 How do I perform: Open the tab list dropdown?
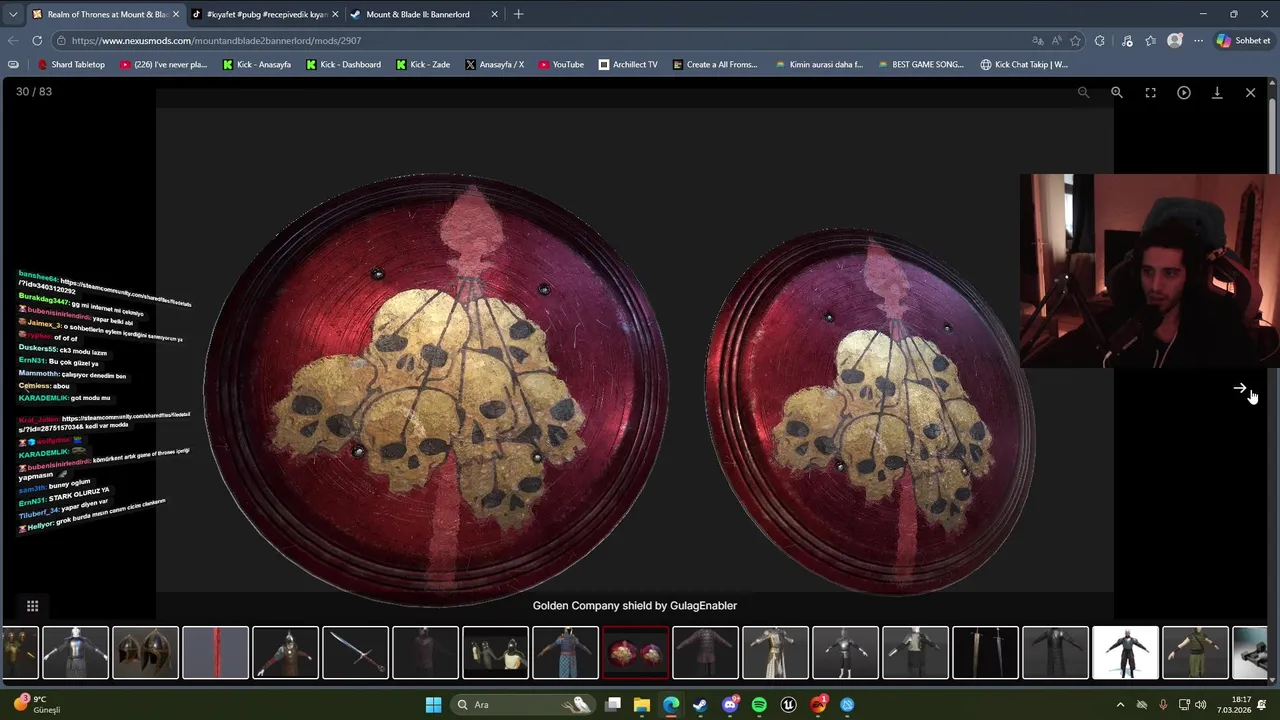click(12, 14)
